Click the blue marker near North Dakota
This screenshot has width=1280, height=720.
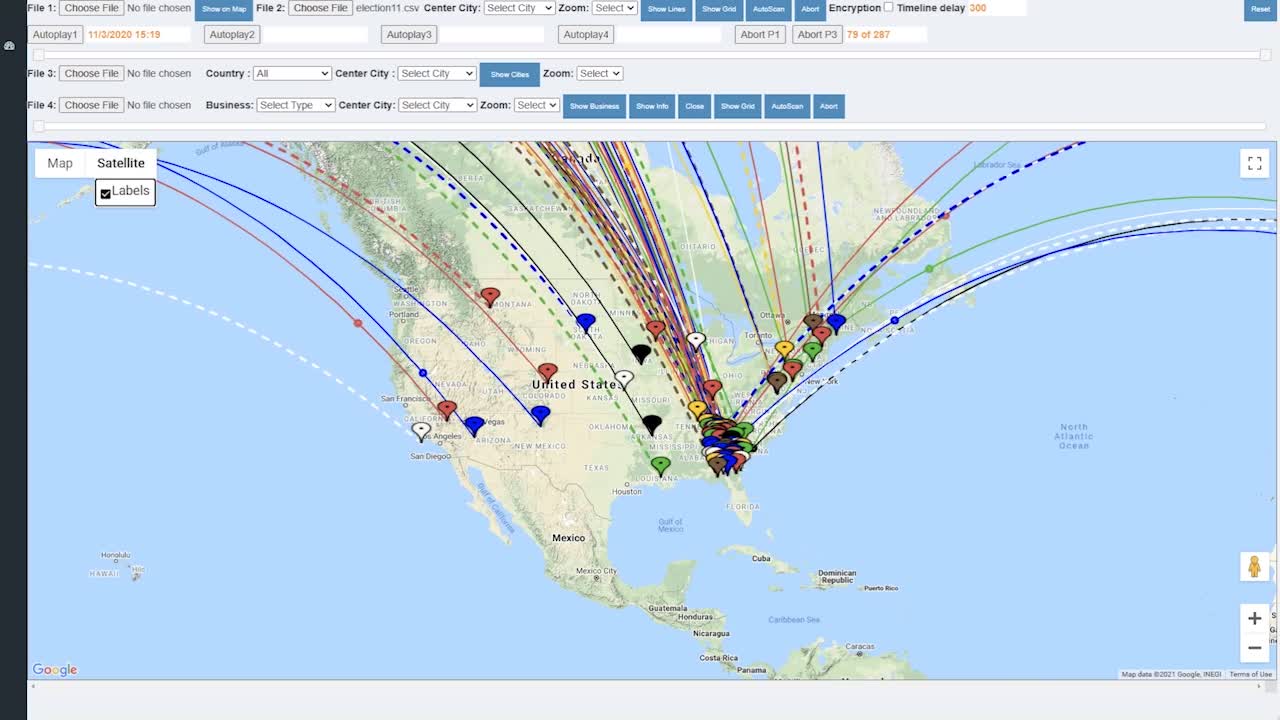[586, 322]
